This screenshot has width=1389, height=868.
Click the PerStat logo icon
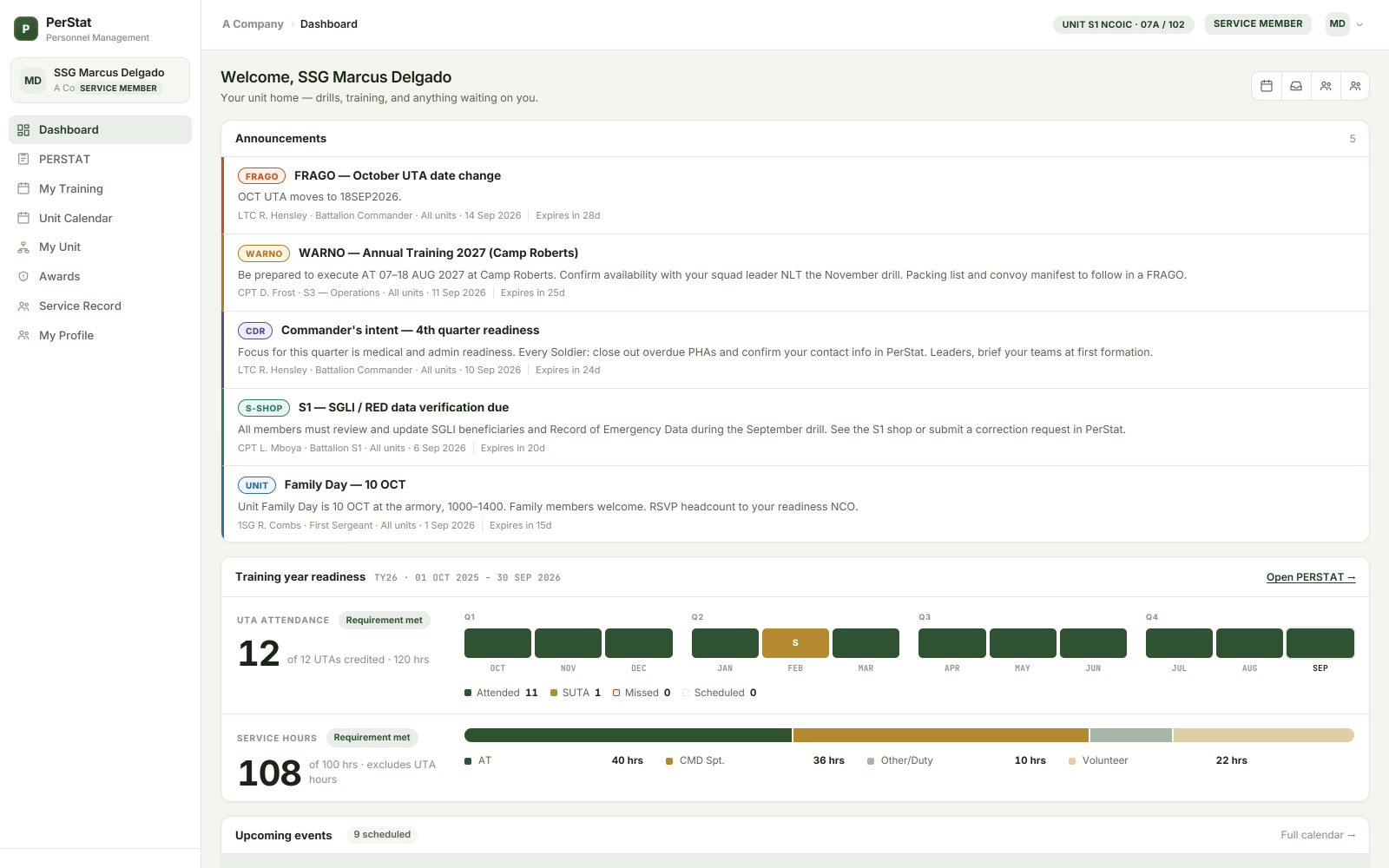[x=26, y=29]
